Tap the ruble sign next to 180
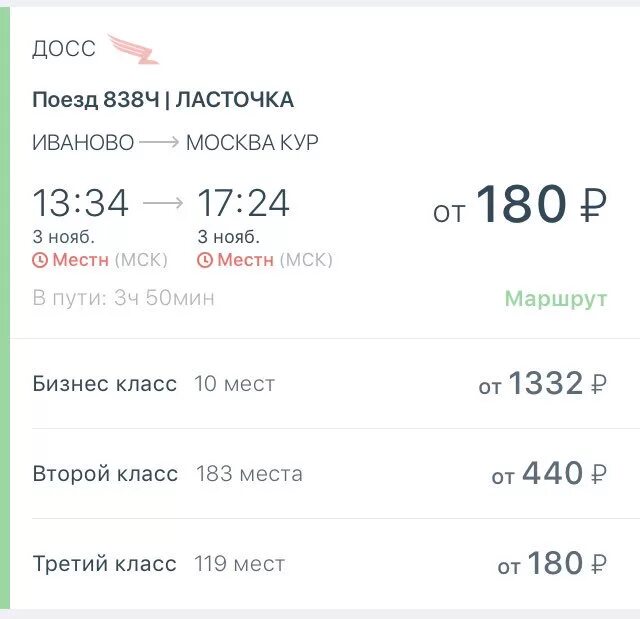The width and height of the screenshot is (640, 619). tap(593, 204)
